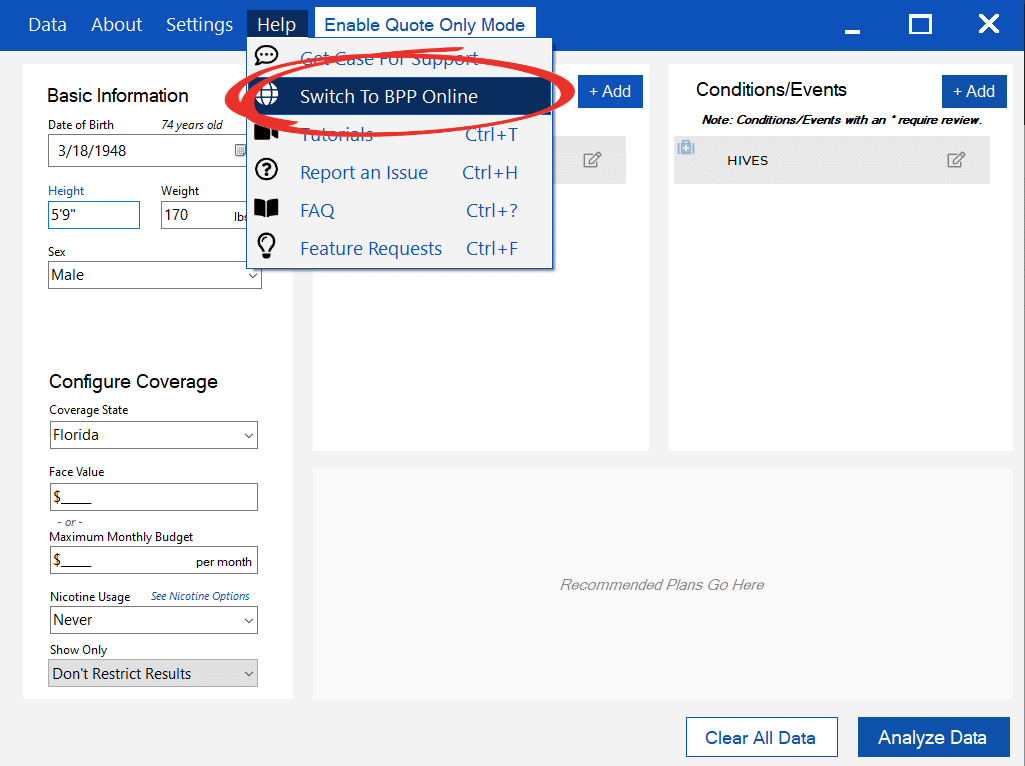Viewport: 1025px width, 766px height.
Task: Click the speech bubble support icon
Action: [x=267, y=57]
